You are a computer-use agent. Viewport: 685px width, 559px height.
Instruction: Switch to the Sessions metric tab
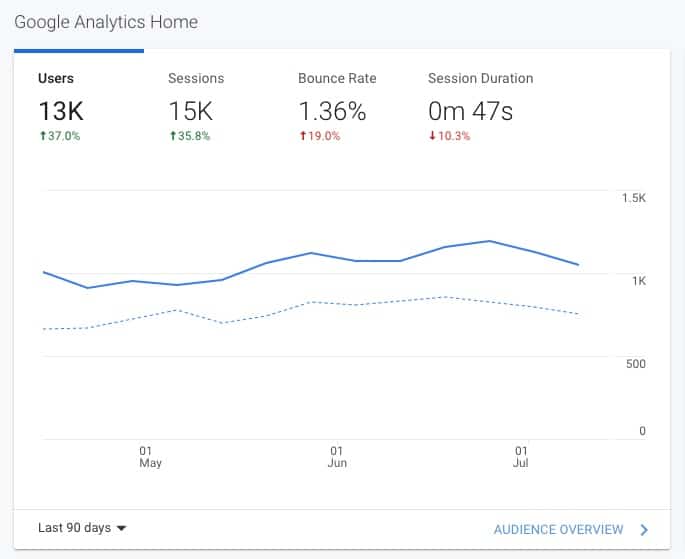point(209,107)
